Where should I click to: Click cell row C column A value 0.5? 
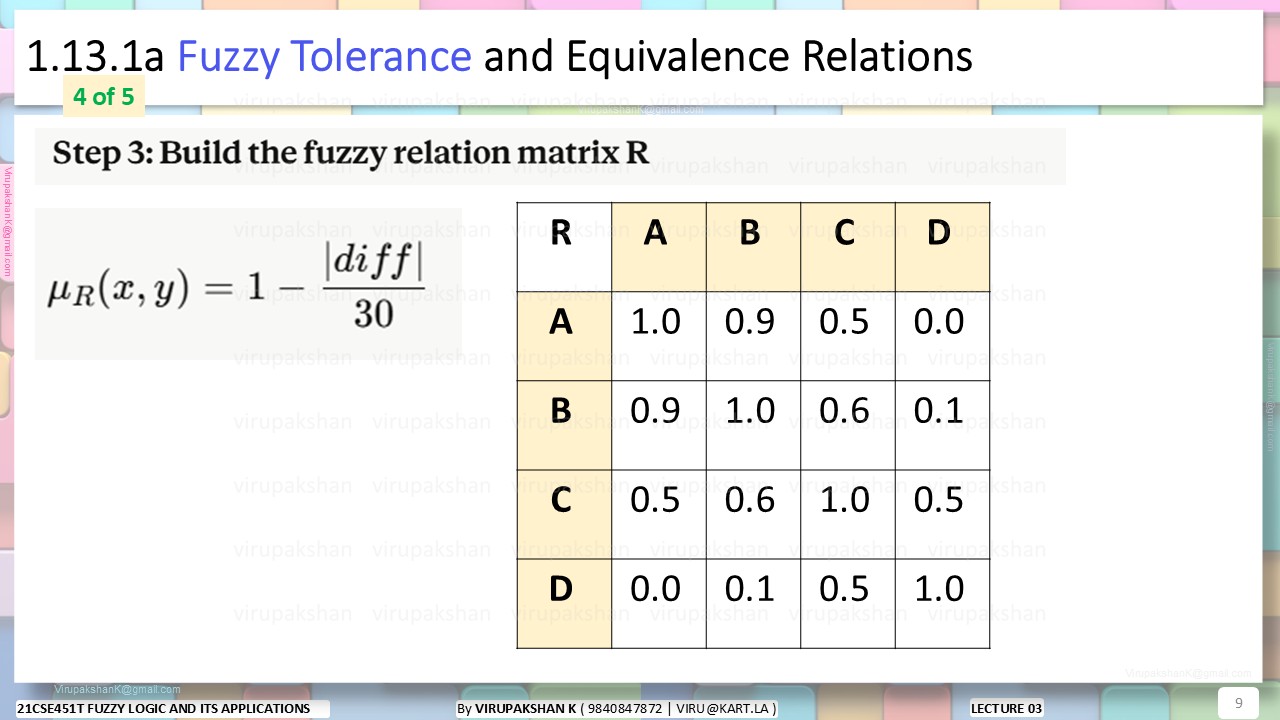coord(659,514)
